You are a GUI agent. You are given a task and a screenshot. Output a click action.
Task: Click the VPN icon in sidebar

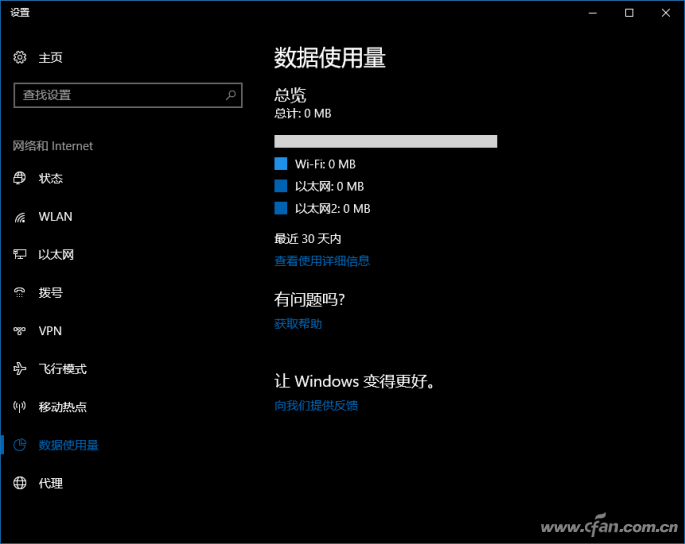click(20, 331)
